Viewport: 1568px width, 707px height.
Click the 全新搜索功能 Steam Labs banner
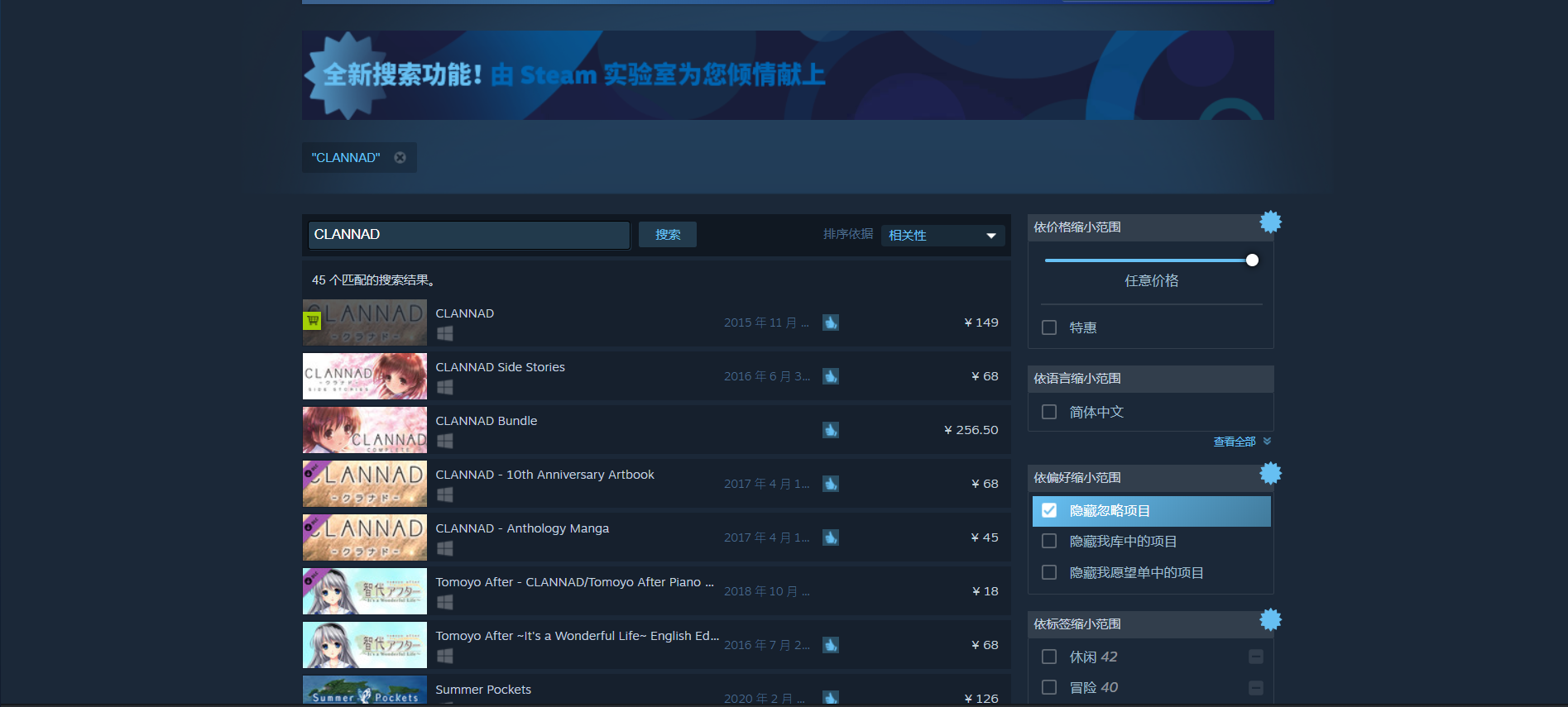[788, 75]
